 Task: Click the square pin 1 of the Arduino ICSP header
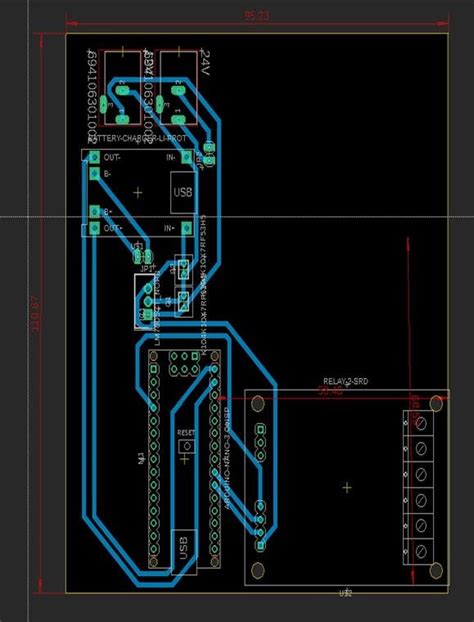click(194, 356)
